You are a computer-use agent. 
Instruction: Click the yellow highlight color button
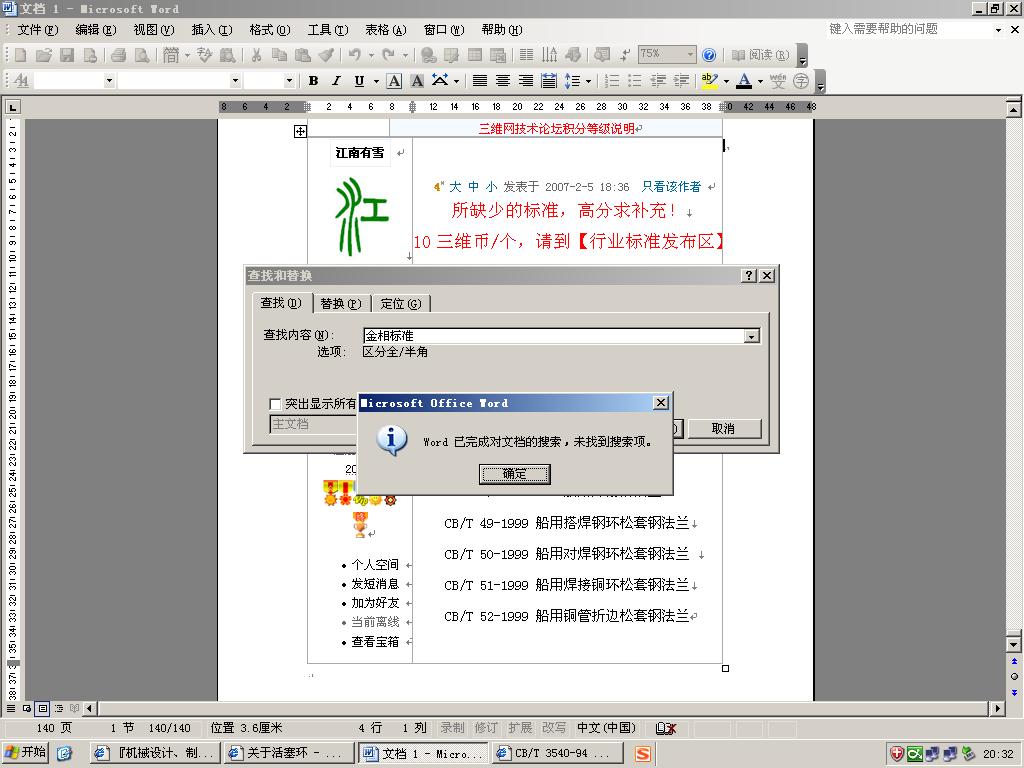point(710,81)
